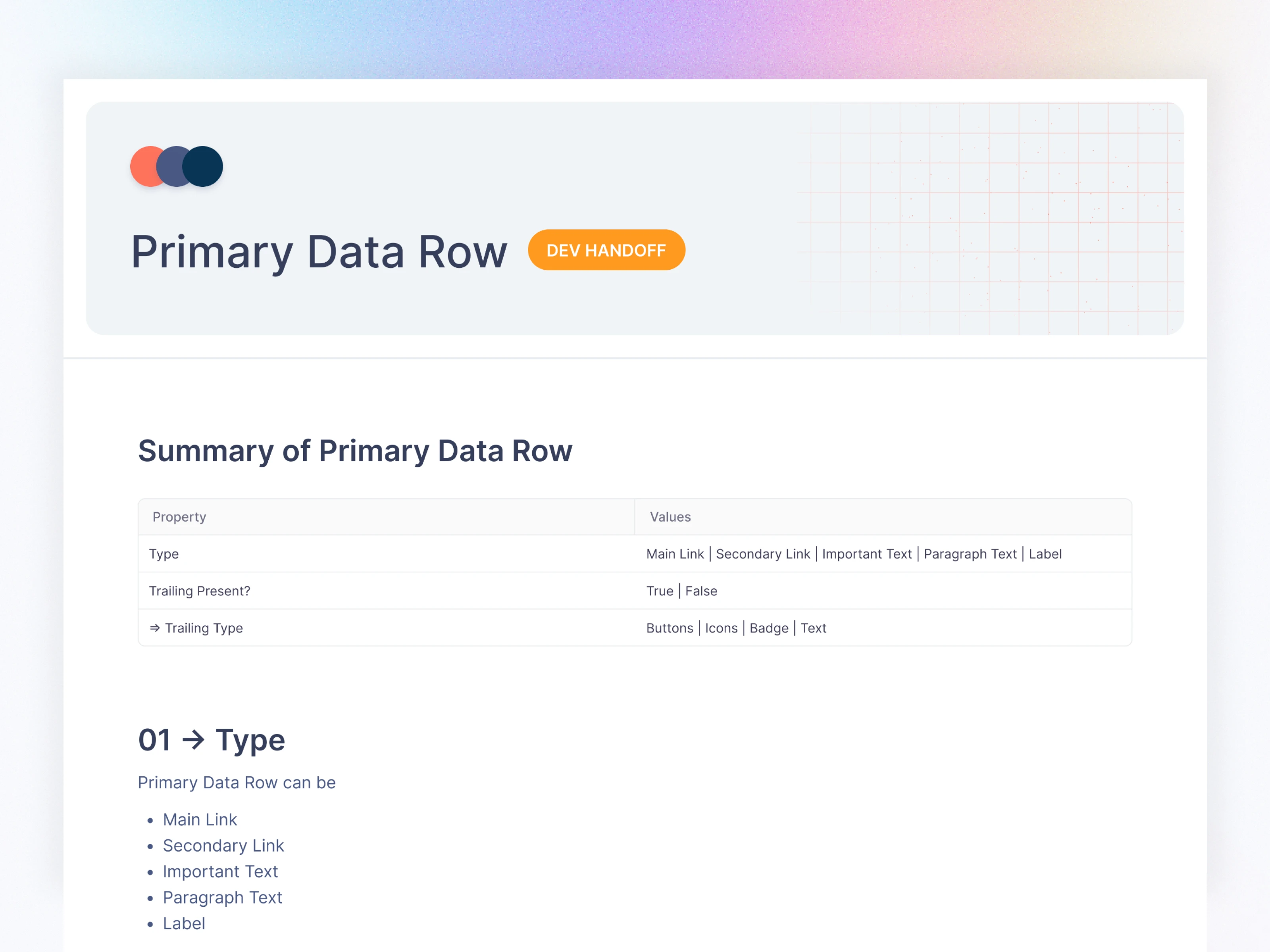The image size is (1270, 952).
Task: Click the DEV HANDOFF badge
Action: point(606,250)
